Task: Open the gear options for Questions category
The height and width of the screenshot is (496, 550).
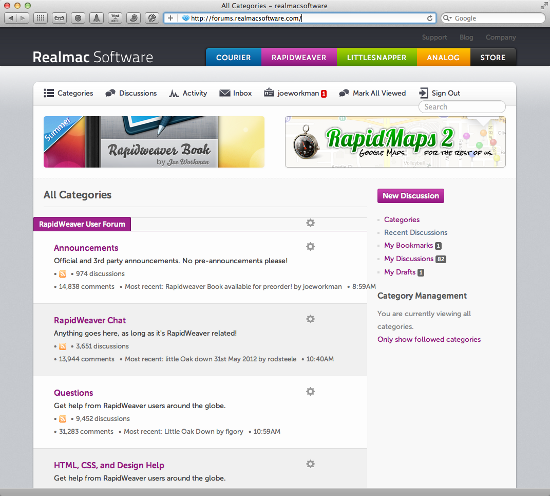Action: click(x=310, y=391)
